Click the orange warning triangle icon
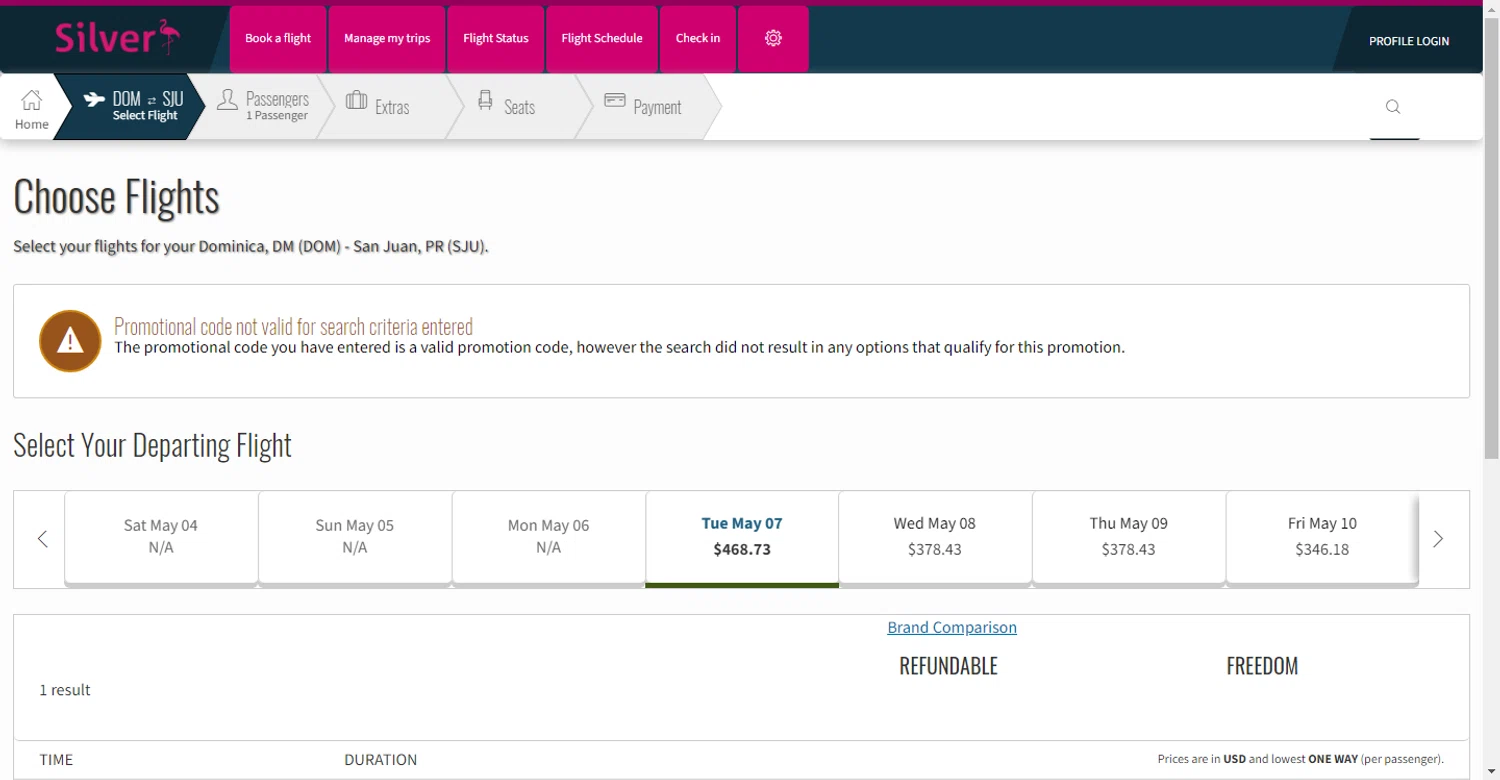1500x780 pixels. pyautogui.click(x=70, y=341)
